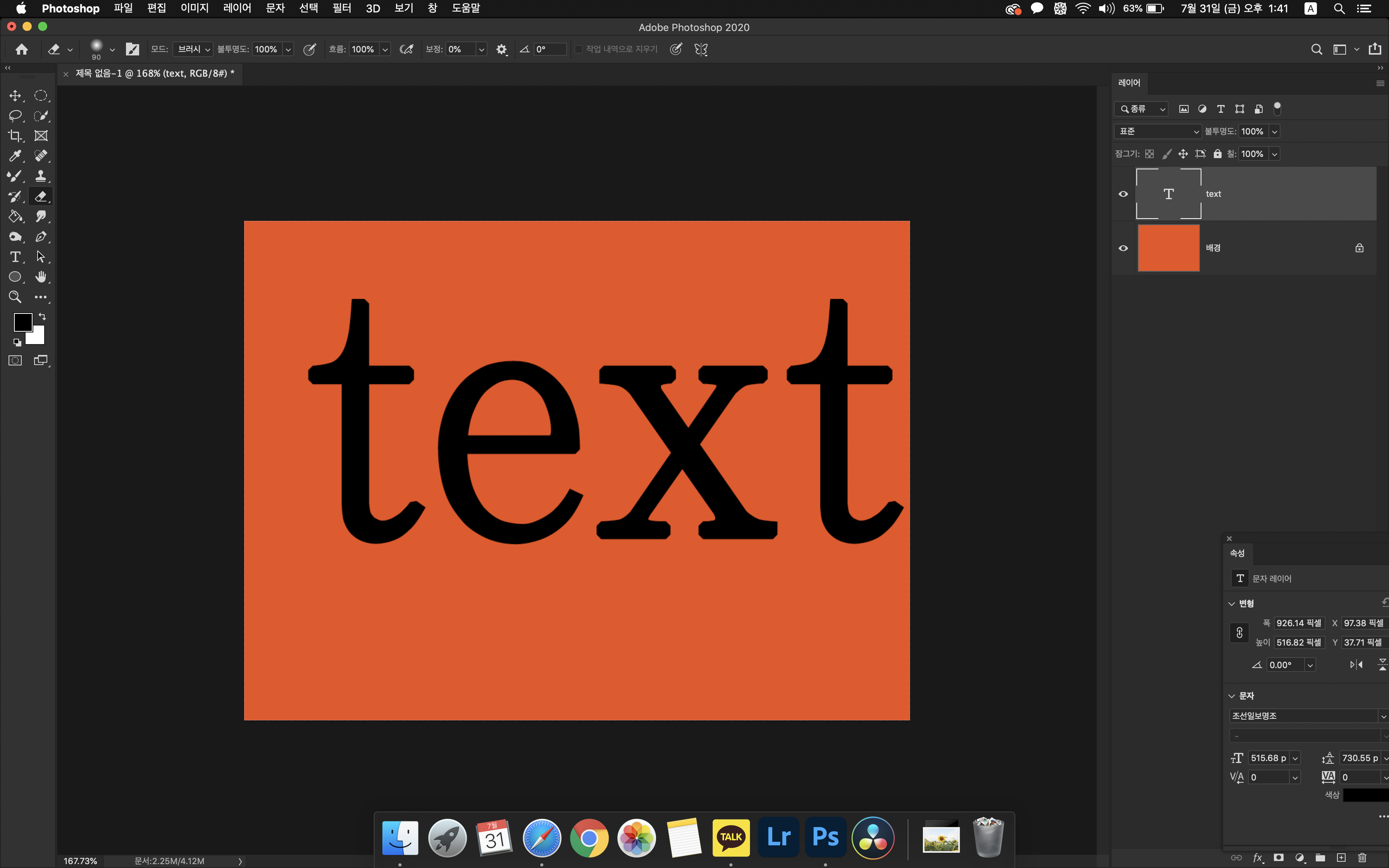The width and height of the screenshot is (1389, 868).
Task: Select the Move tool
Action: click(x=16, y=96)
